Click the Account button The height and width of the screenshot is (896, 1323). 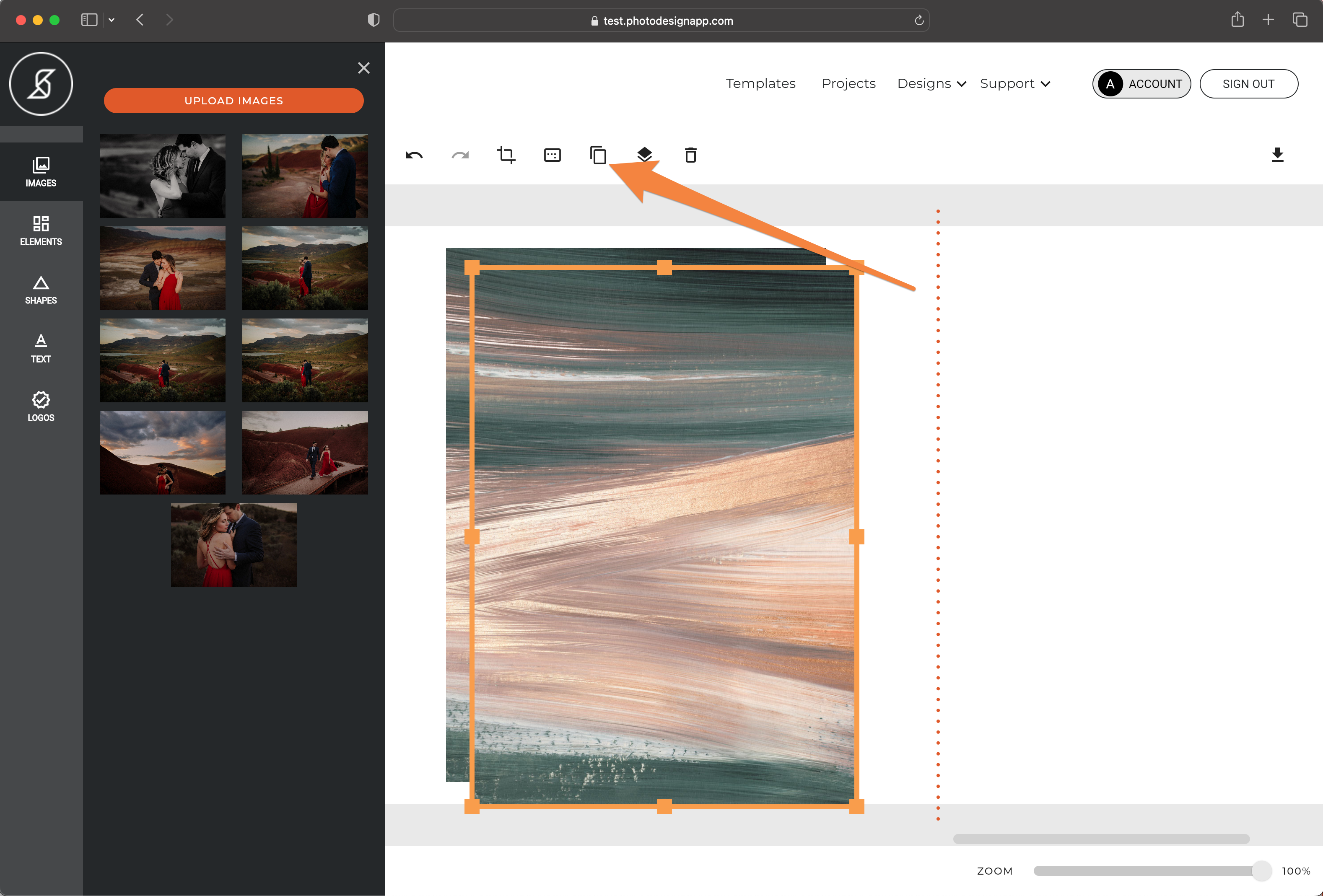[1141, 84]
